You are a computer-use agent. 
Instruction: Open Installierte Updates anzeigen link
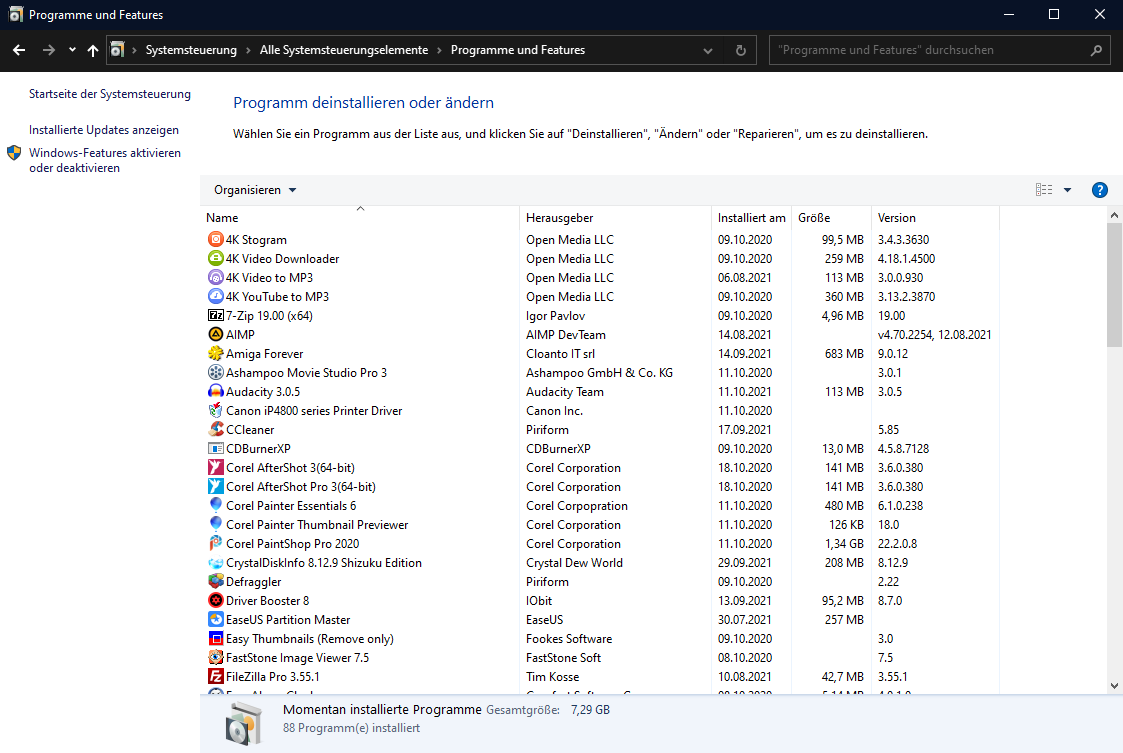104,130
